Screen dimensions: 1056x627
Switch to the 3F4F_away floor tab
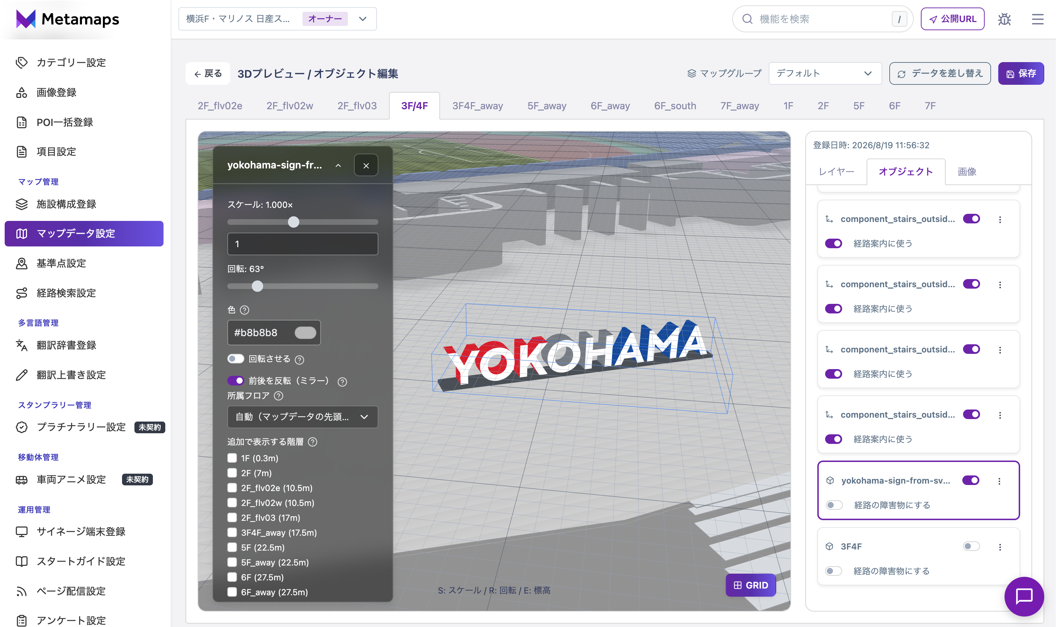click(477, 106)
